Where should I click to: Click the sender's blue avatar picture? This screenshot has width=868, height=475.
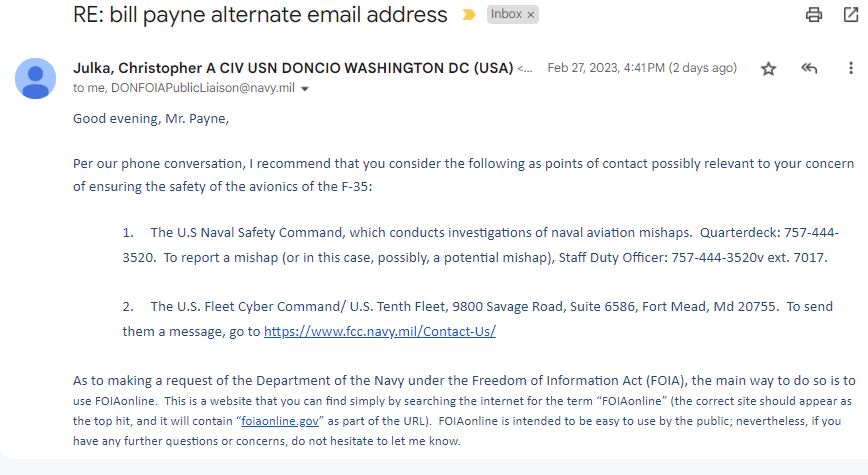point(35,79)
